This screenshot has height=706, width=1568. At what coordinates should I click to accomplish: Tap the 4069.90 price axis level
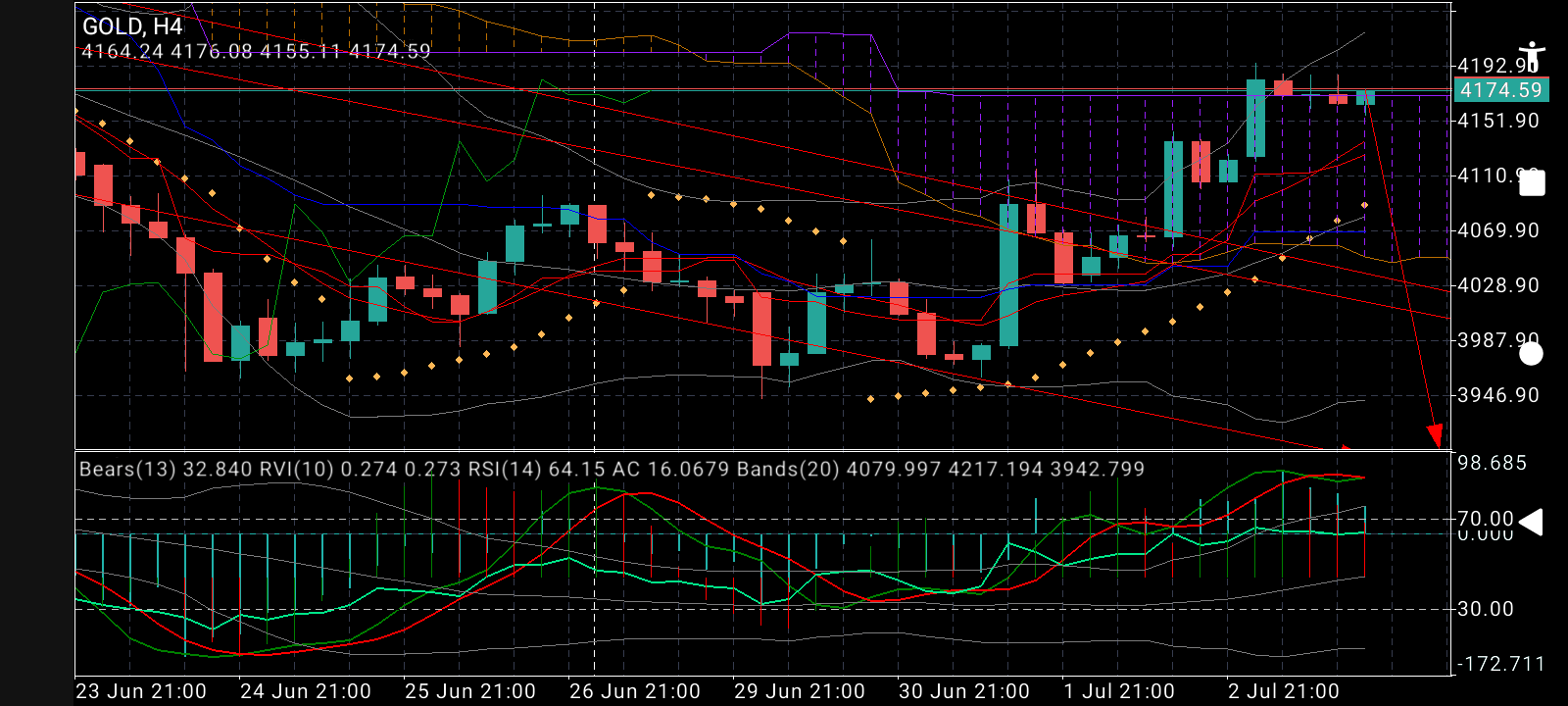pos(1498,230)
